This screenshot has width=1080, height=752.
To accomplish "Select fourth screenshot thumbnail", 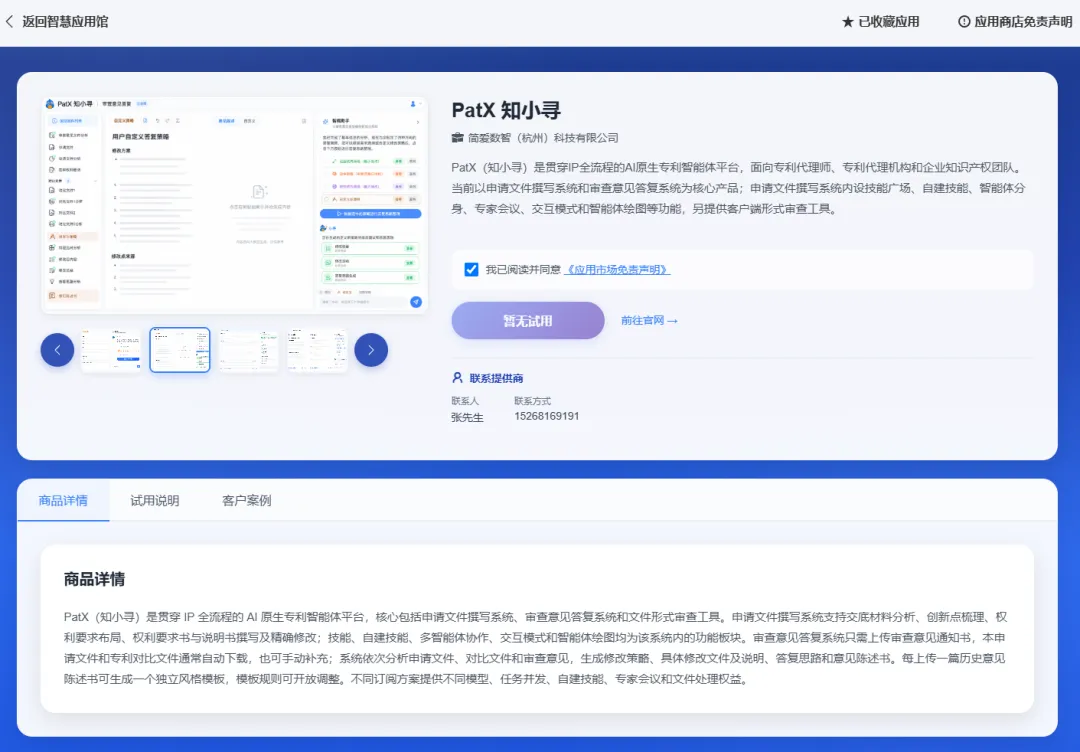I will [318, 350].
